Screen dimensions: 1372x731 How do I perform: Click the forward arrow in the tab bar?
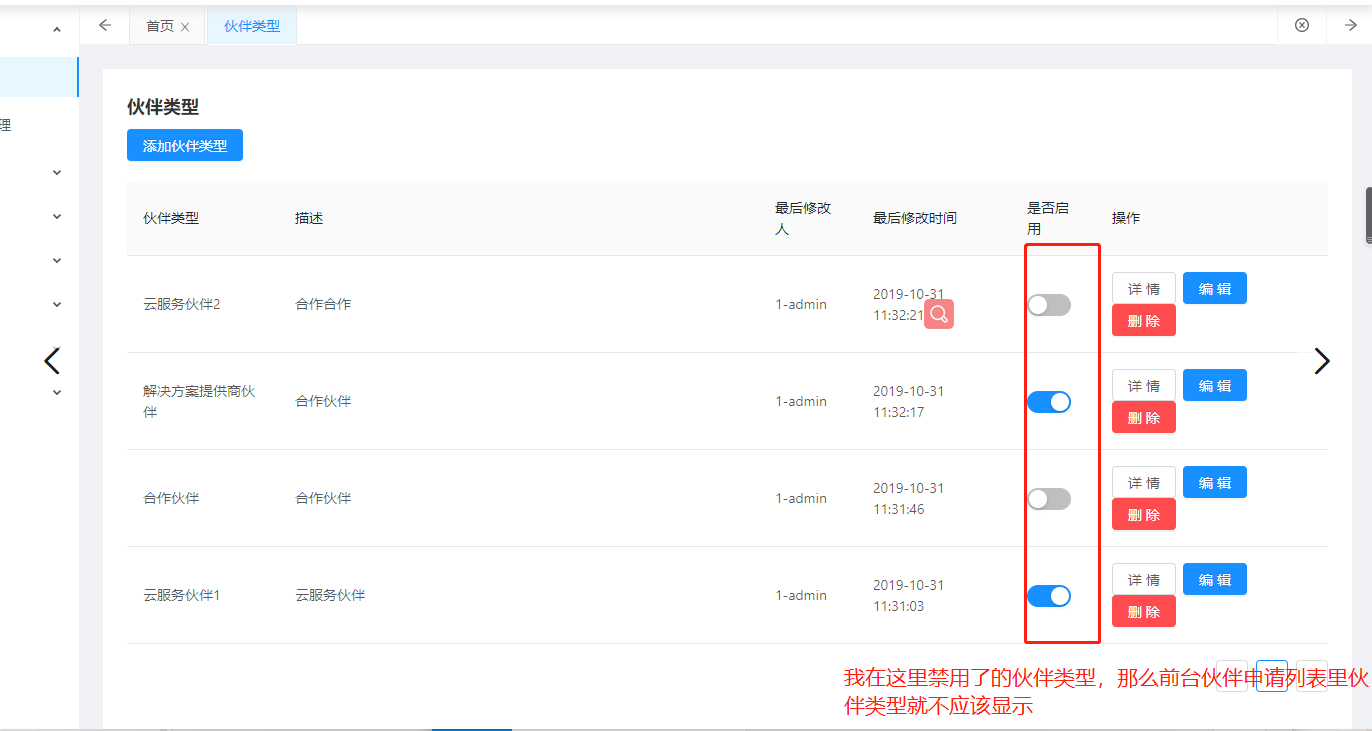click(x=1350, y=26)
